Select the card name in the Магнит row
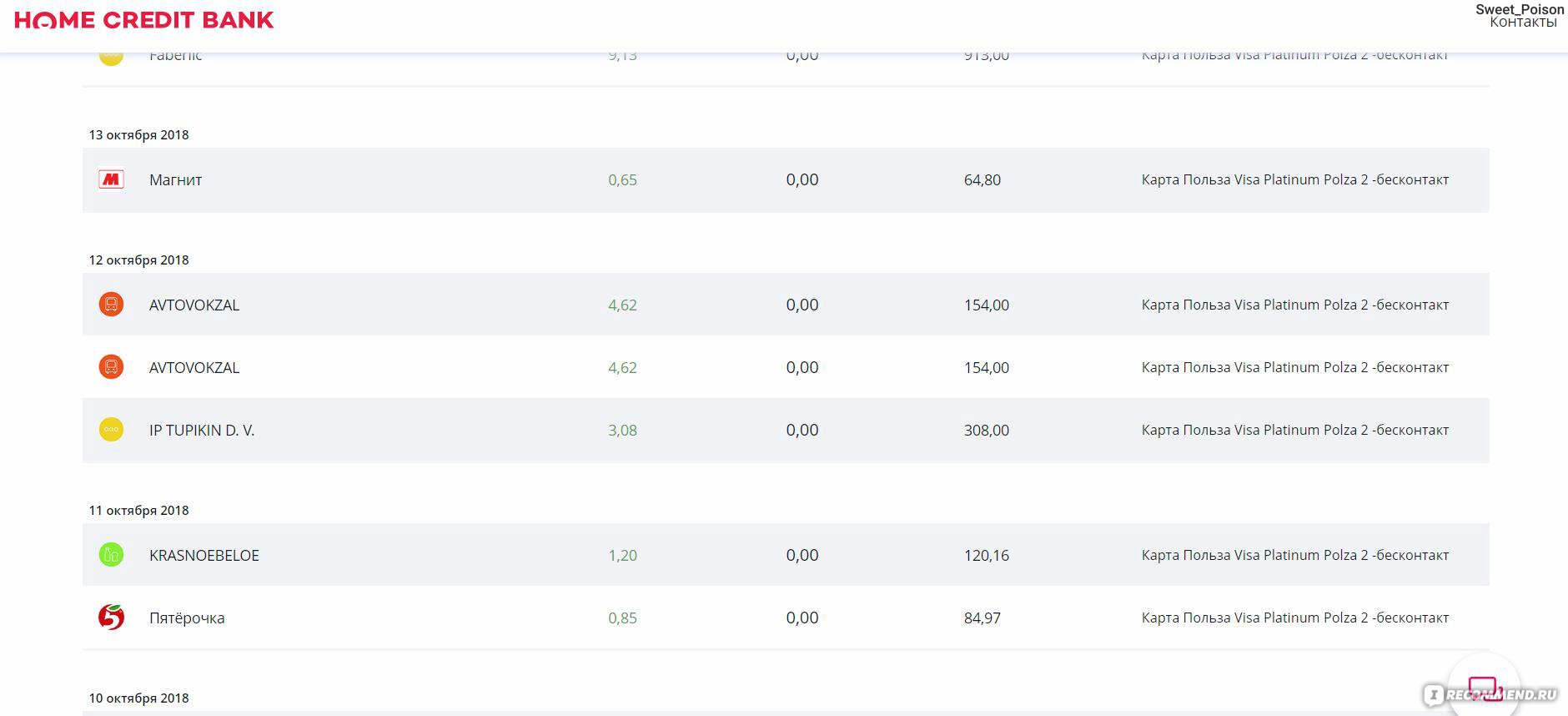 (1295, 180)
